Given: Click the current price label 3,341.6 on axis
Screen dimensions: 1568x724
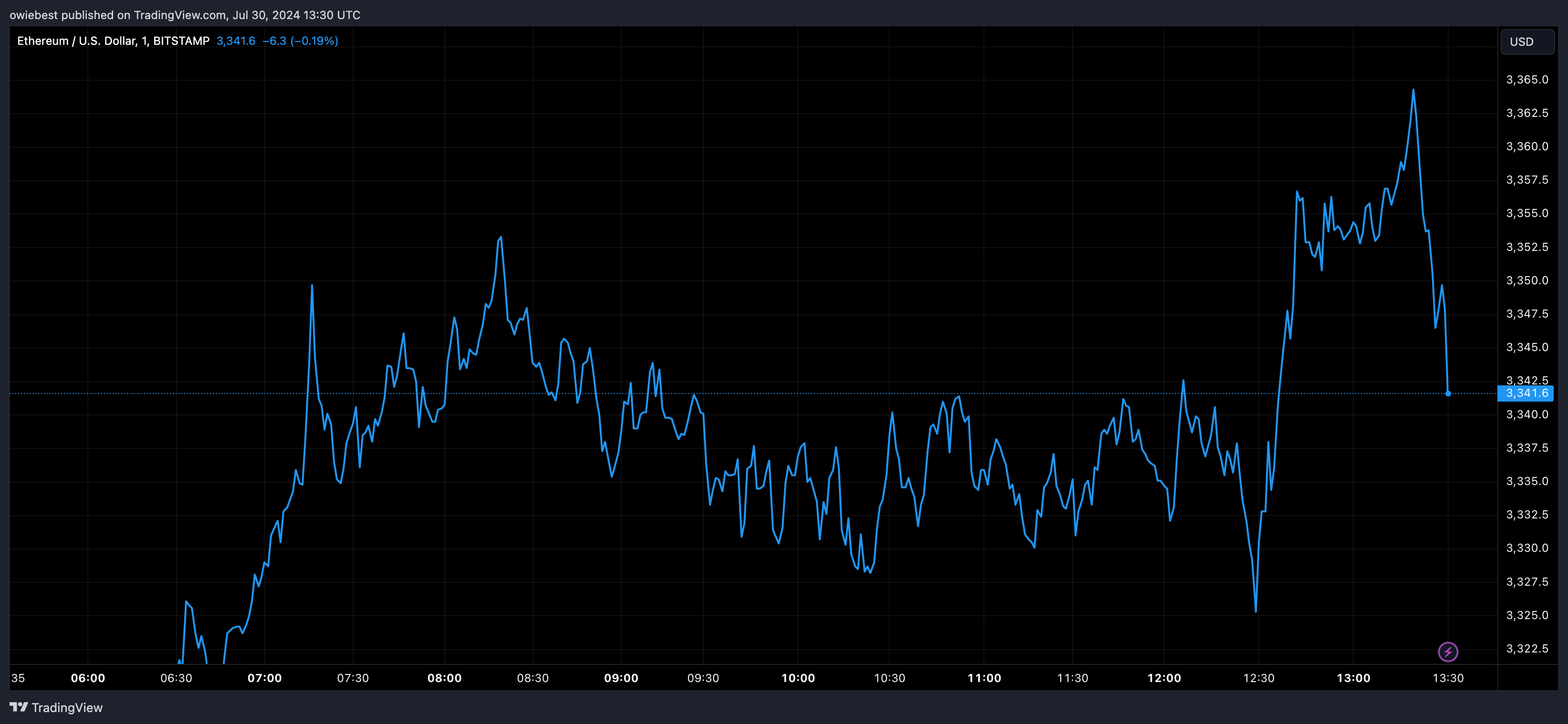Looking at the screenshot, I should [x=1526, y=393].
